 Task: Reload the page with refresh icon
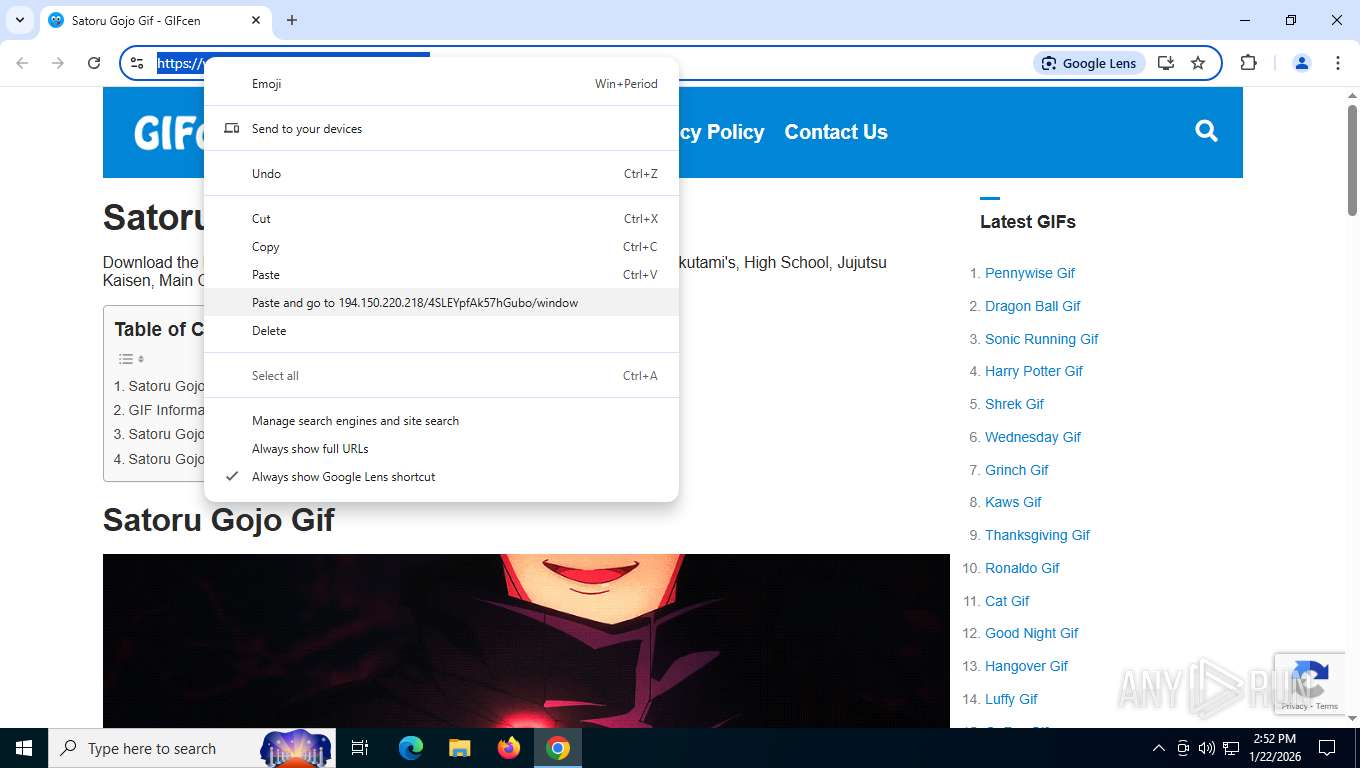pyautogui.click(x=94, y=63)
